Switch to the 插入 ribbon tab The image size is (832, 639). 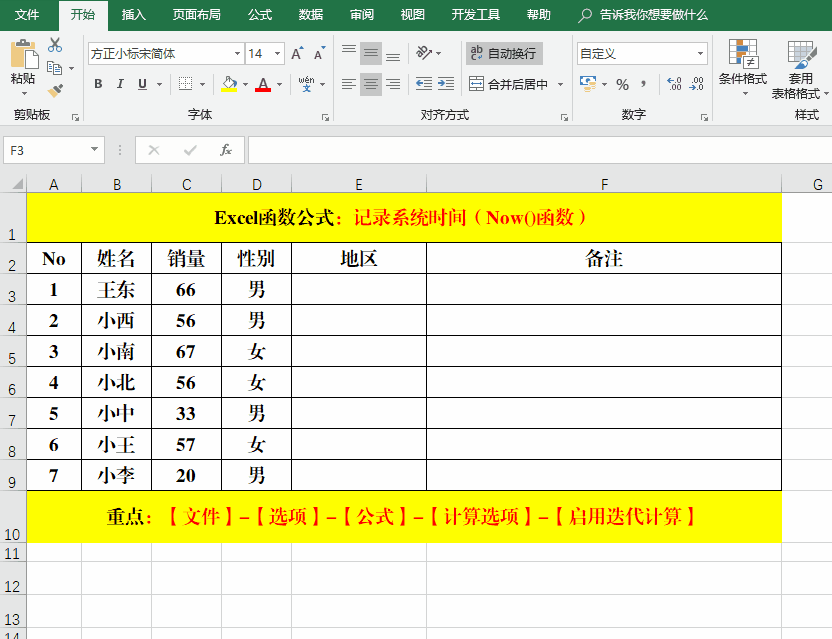point(133,15)
